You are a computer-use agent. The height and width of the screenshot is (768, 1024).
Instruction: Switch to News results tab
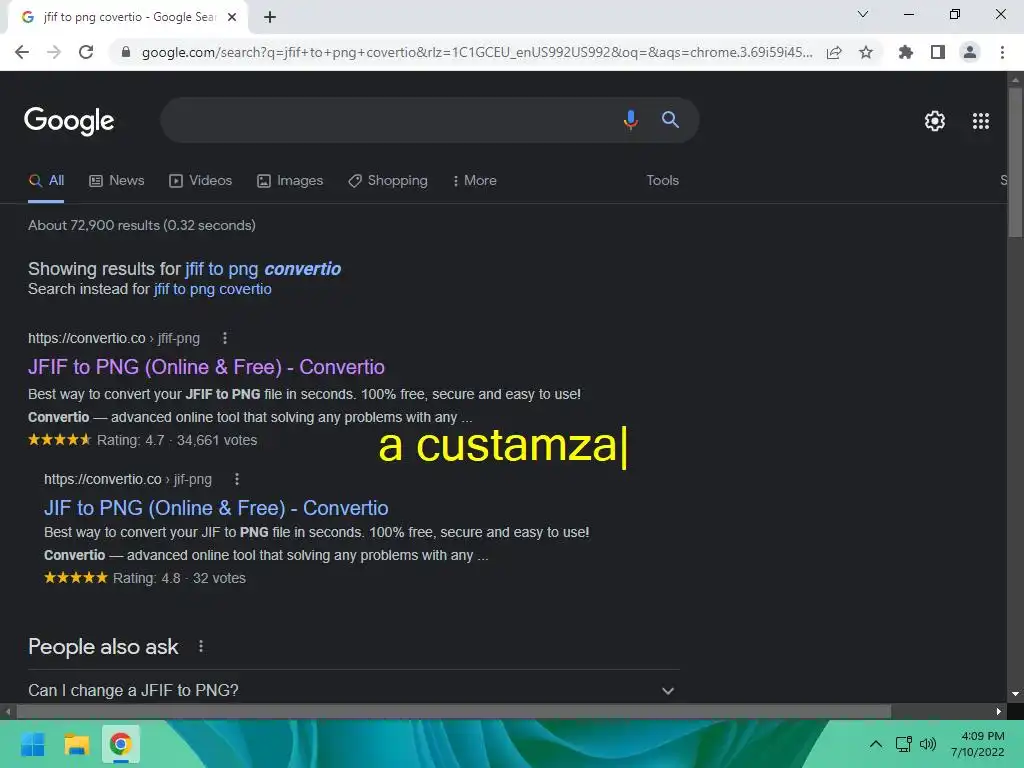pos(117,181)
